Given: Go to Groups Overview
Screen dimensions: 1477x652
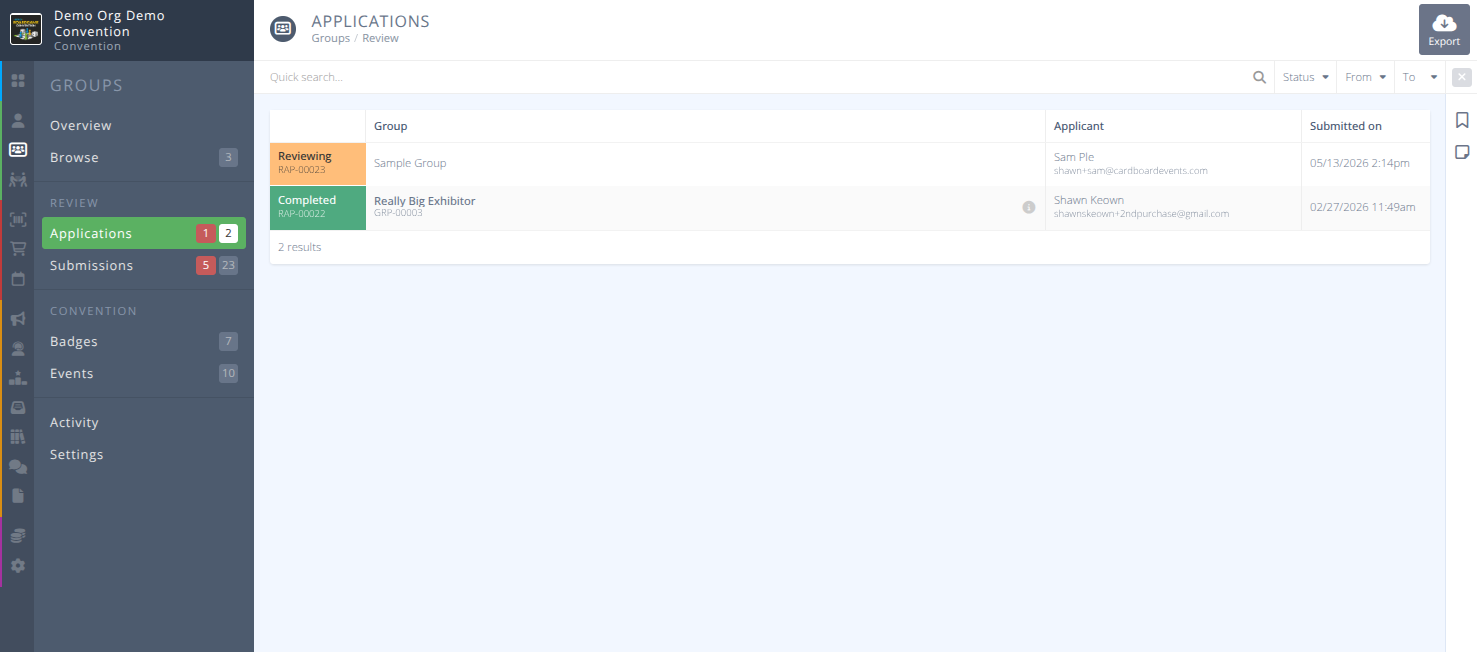Looking at the screenshot, I should tap(144, 125).
